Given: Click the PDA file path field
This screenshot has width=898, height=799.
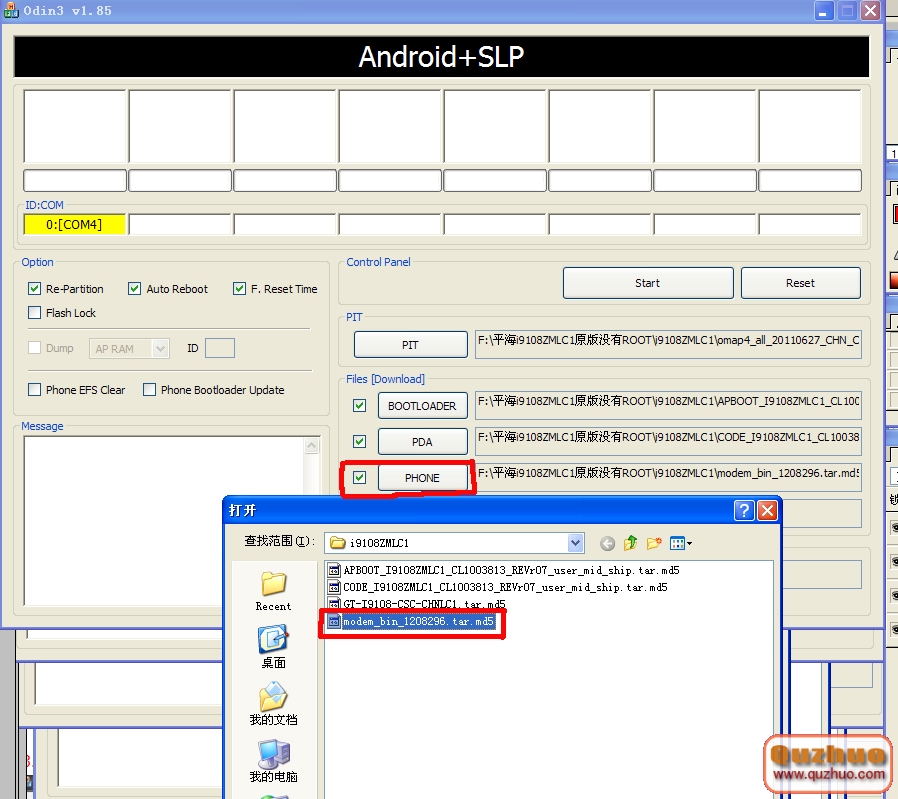Looking at the screenshot, I should click(668, 442).
